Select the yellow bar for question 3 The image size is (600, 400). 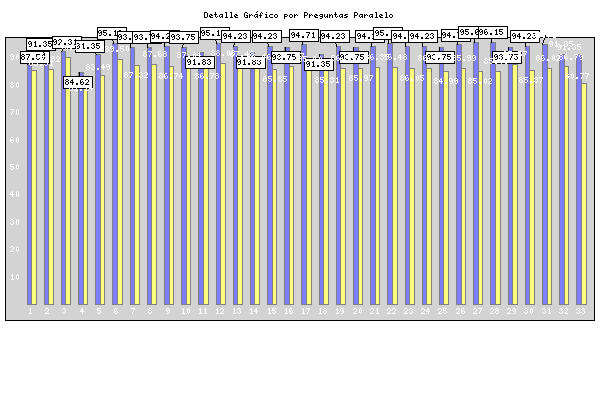point(68,181)
